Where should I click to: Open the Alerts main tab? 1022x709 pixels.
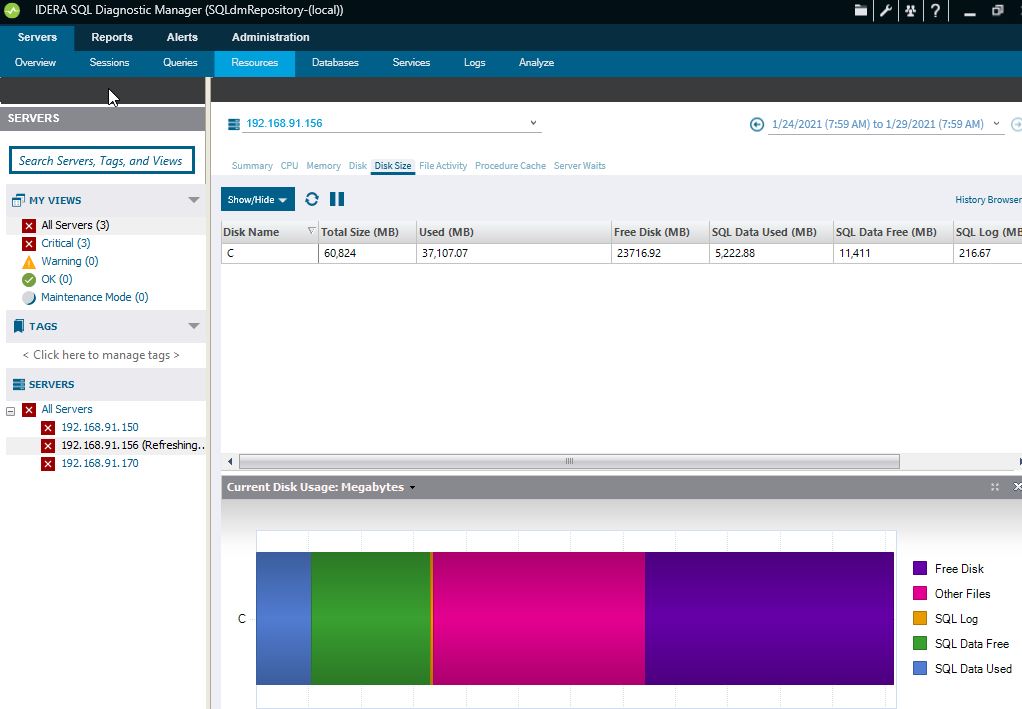point(182,37)
